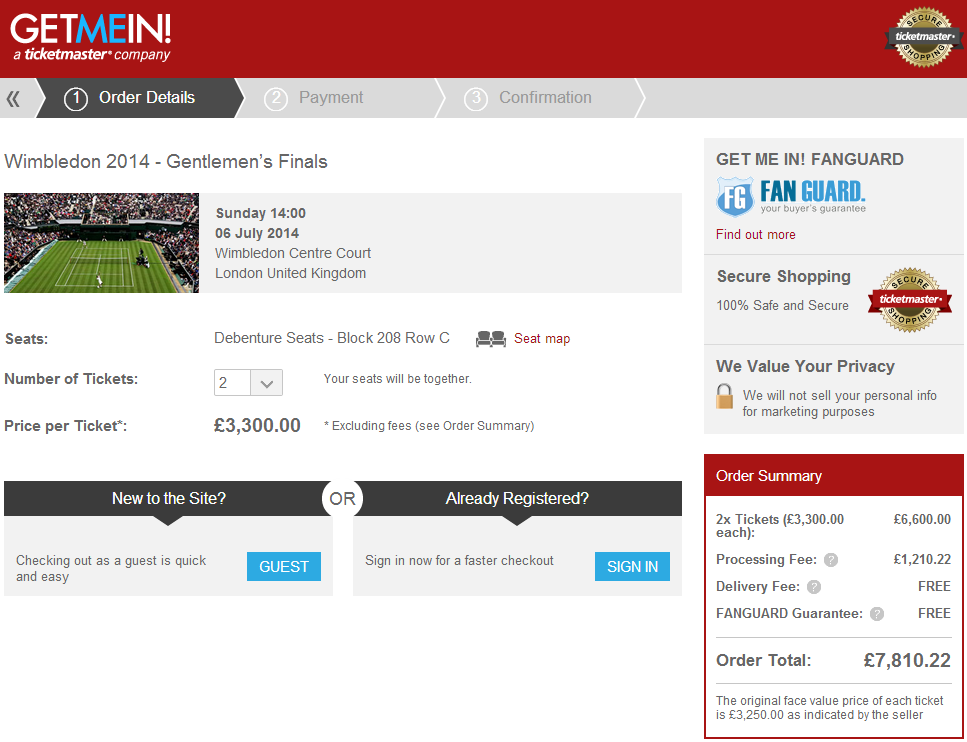The image size is (967, 742).
Task: Select the Order Details step tab
Action: coord(141,98)
